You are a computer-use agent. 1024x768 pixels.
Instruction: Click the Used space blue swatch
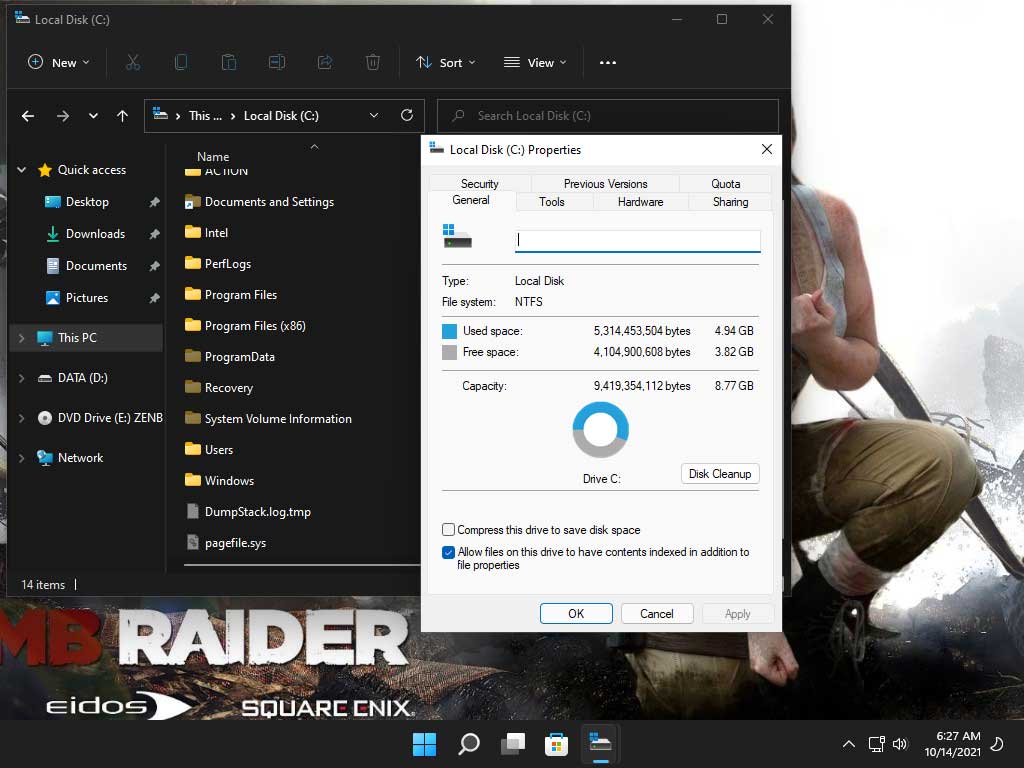click(449, 331)
